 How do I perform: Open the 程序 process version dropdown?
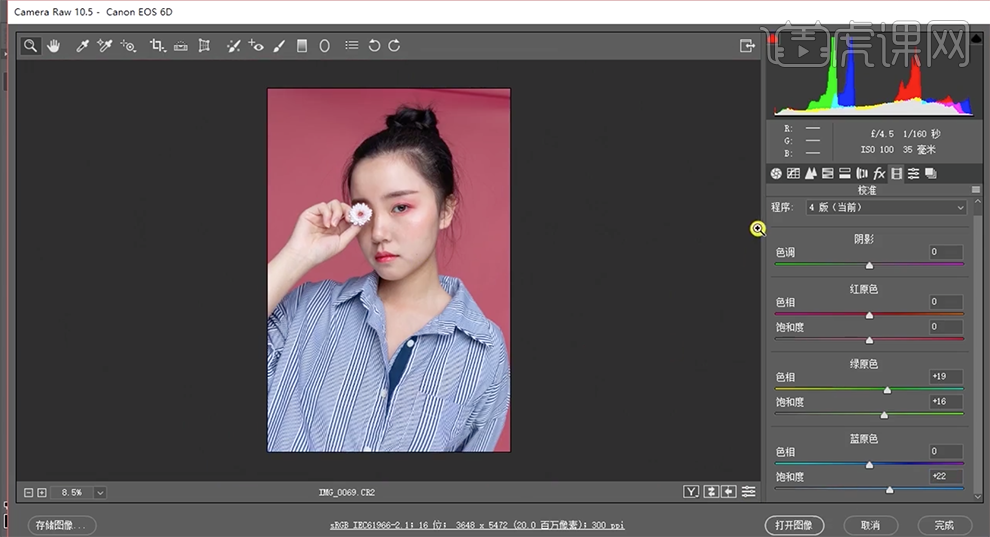[886, 207]
